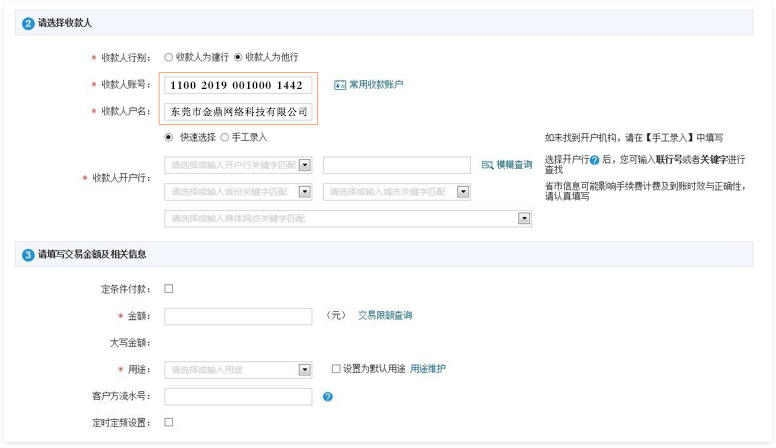The image size is (776, 448).
Task: Expand the 开户行关键字 dropdown
Action: [x=305, y=165]
